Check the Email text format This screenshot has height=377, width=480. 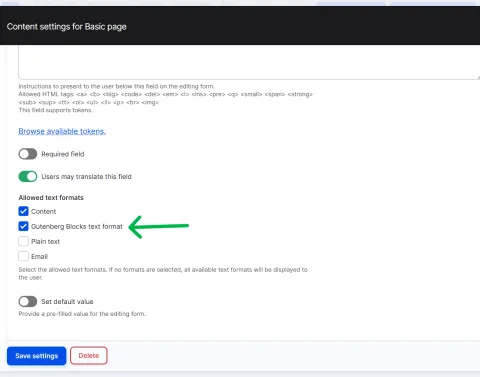pos(23,256)
